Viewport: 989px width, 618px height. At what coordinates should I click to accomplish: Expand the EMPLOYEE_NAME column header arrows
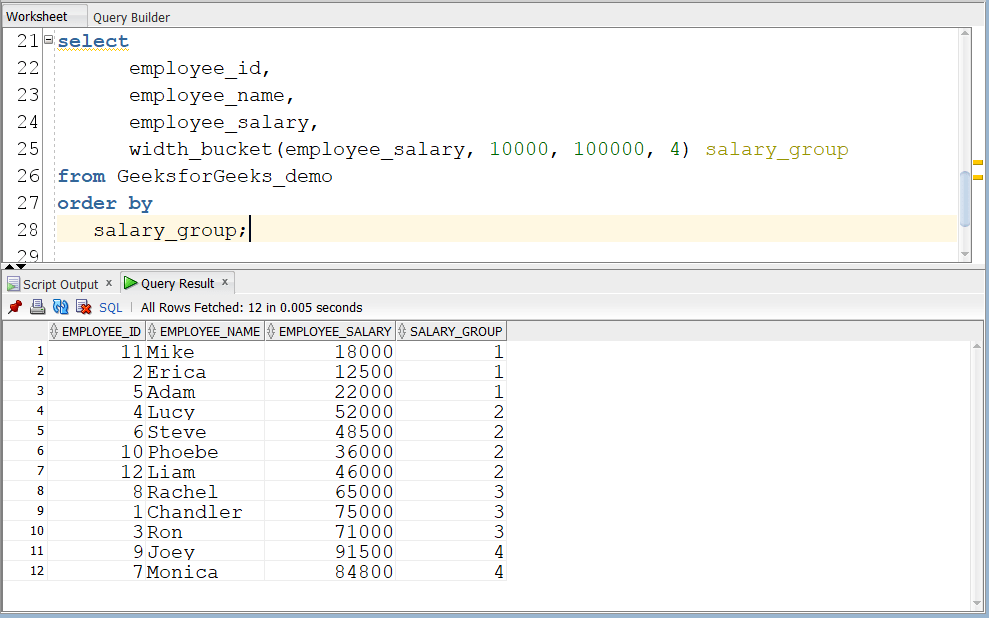152,330
